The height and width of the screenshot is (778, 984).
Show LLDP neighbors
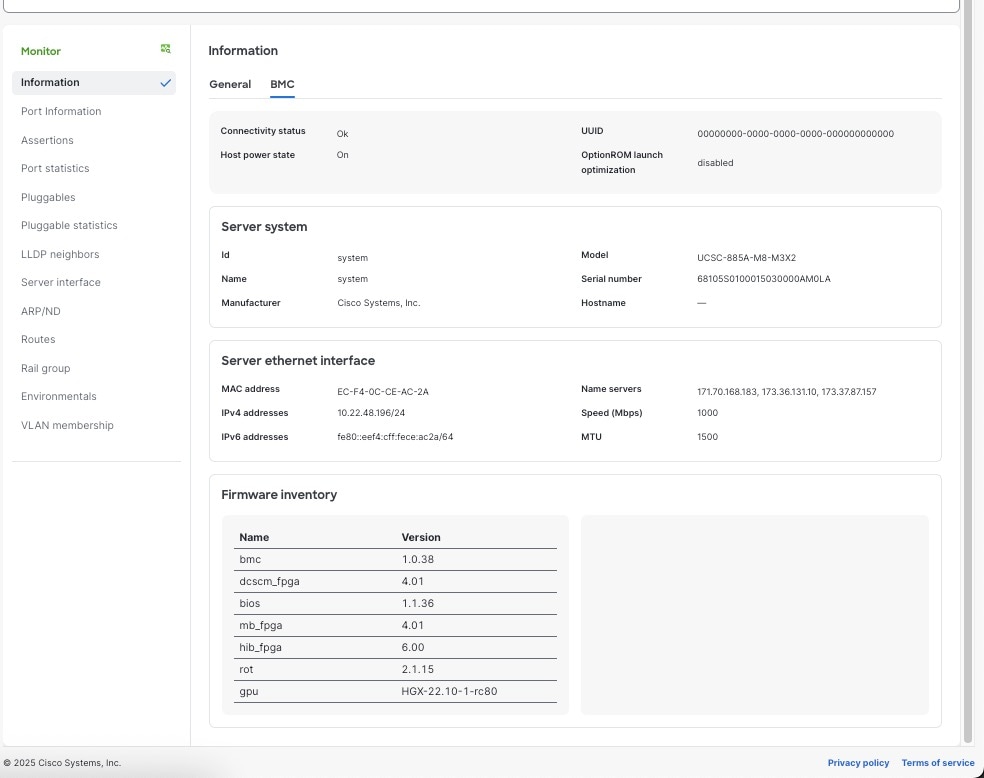click(60, 255)
